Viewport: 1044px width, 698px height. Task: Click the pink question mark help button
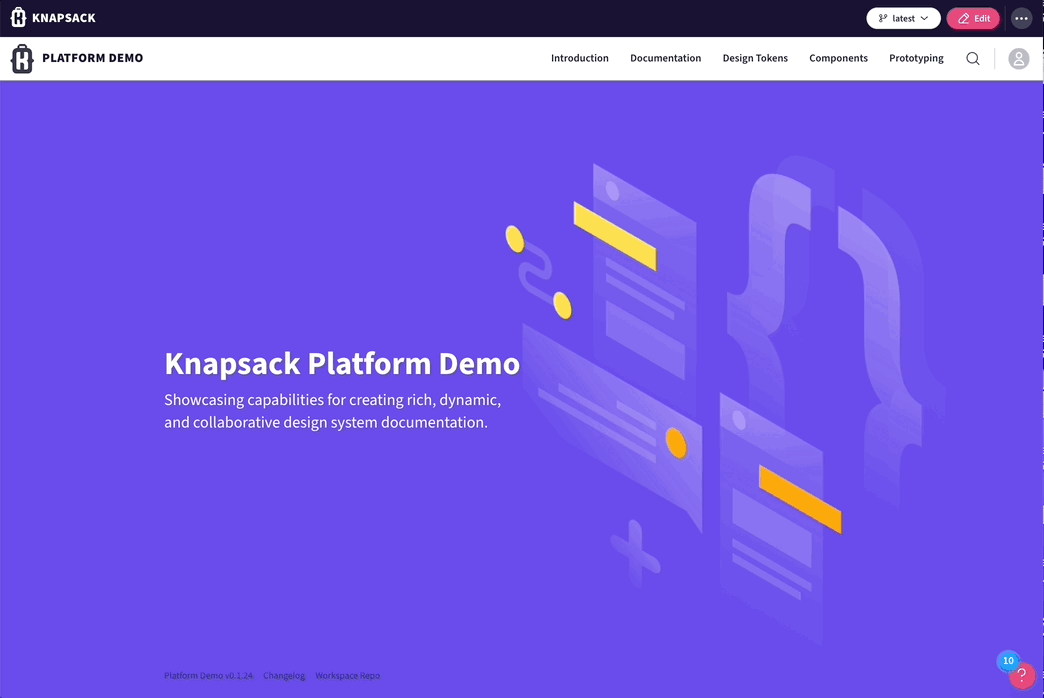[1021, 676]
